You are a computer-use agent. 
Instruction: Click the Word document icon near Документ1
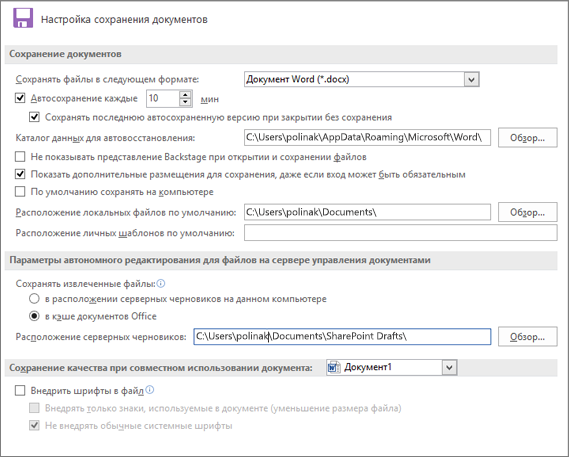(x=333, y=367)
